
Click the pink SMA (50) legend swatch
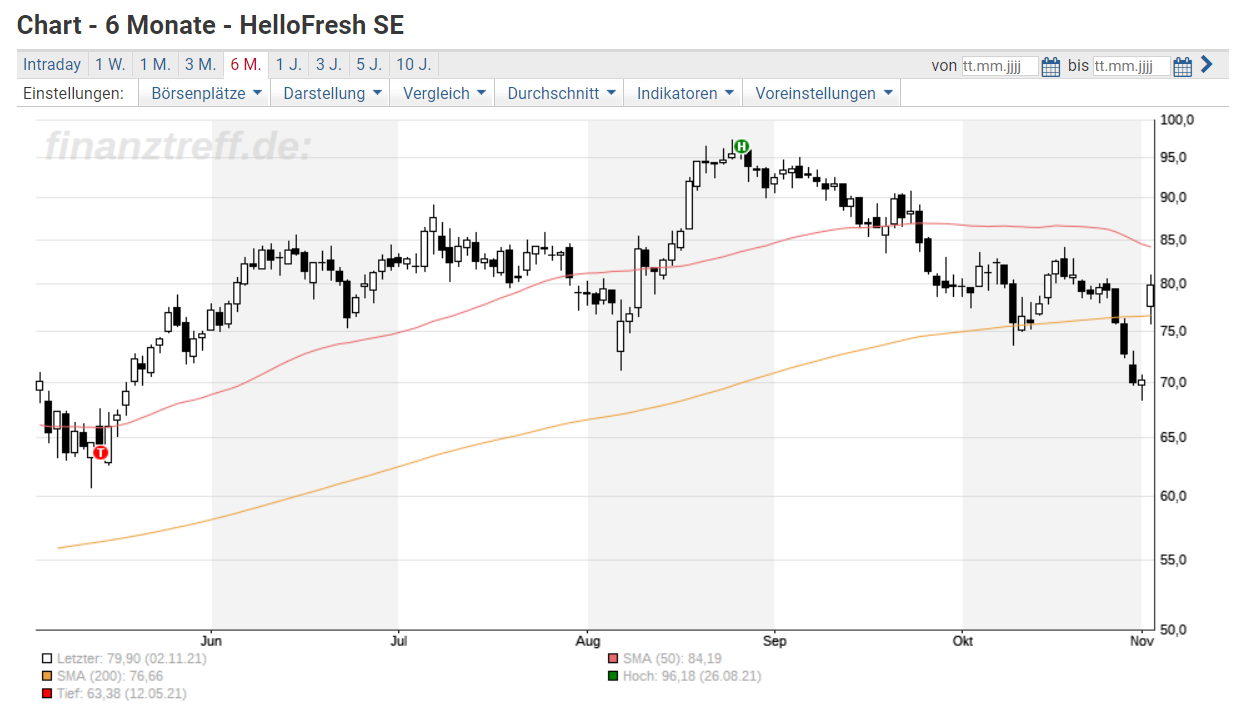[x=613, y=659]
